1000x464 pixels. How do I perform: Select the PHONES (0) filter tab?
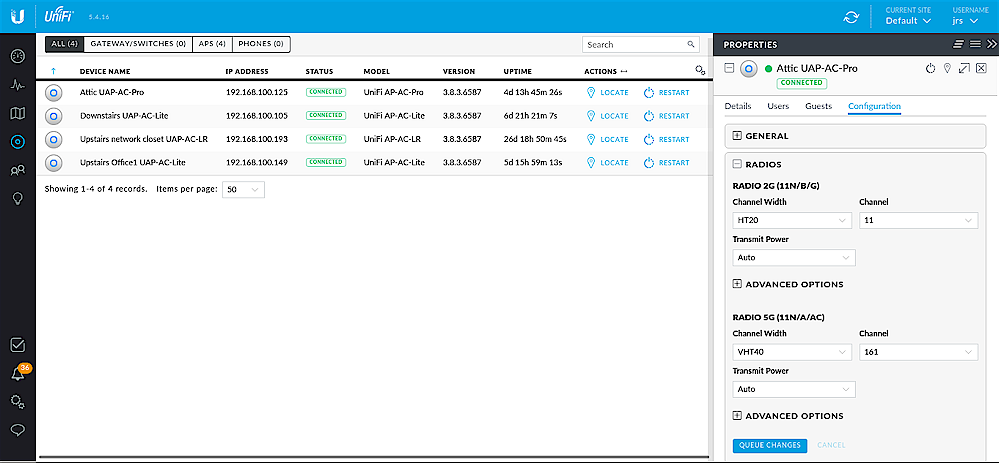261,44
